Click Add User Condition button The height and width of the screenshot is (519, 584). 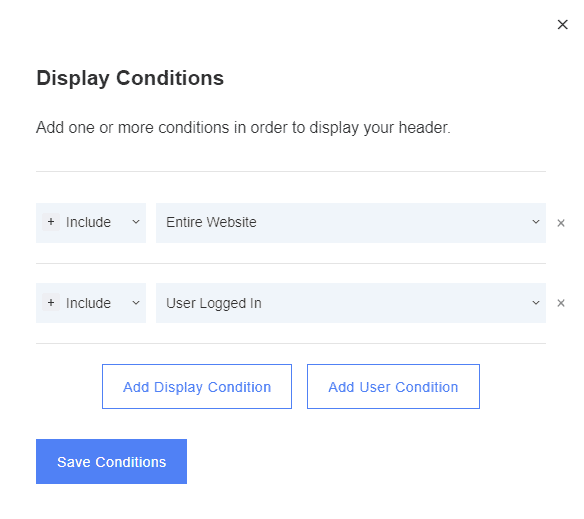pos(393,386)
